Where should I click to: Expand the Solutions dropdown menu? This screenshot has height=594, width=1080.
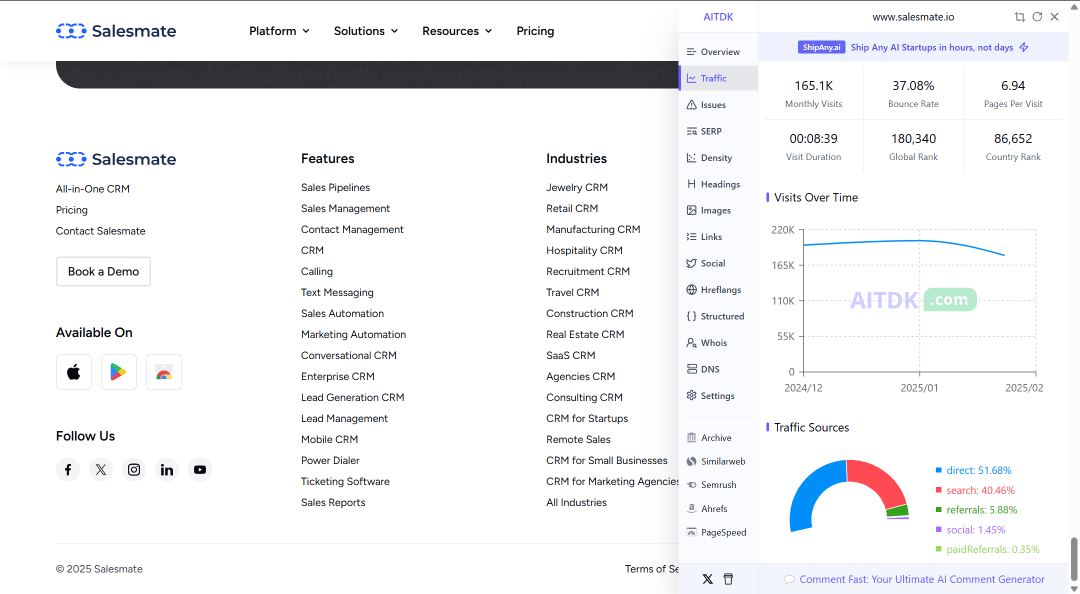click(366, 31)
